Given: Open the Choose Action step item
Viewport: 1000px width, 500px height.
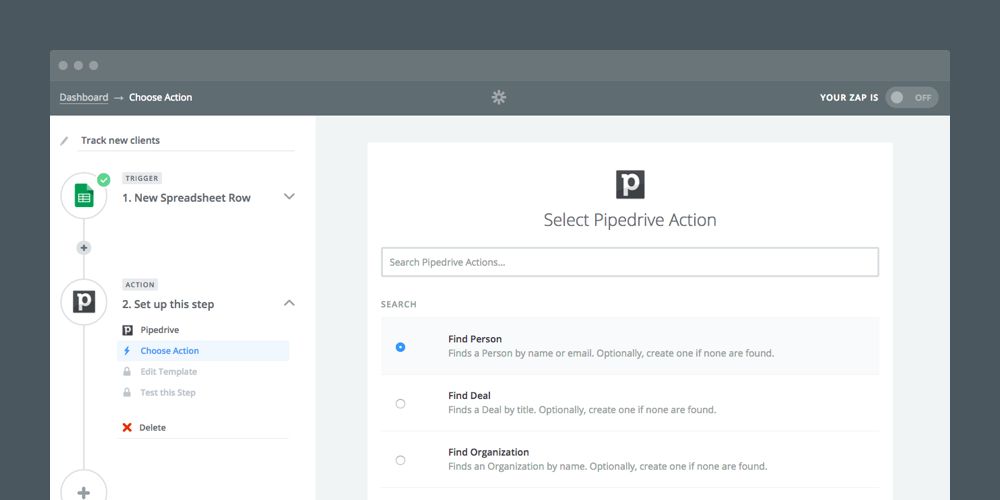Looking at the screenshot, I should pyautogui.click(x=169, y=351).
